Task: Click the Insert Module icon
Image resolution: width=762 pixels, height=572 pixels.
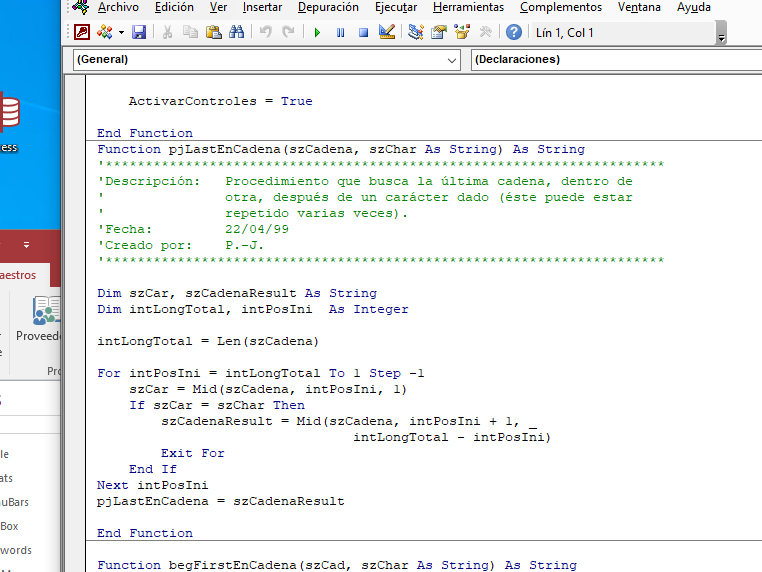Action: click(104, 33)
